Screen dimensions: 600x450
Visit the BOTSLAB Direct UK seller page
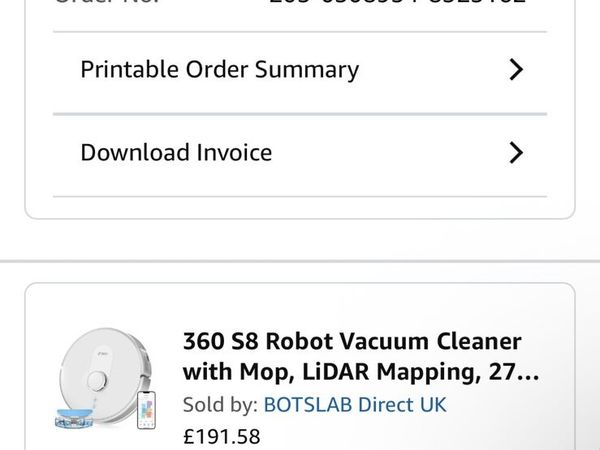point(354,405)
